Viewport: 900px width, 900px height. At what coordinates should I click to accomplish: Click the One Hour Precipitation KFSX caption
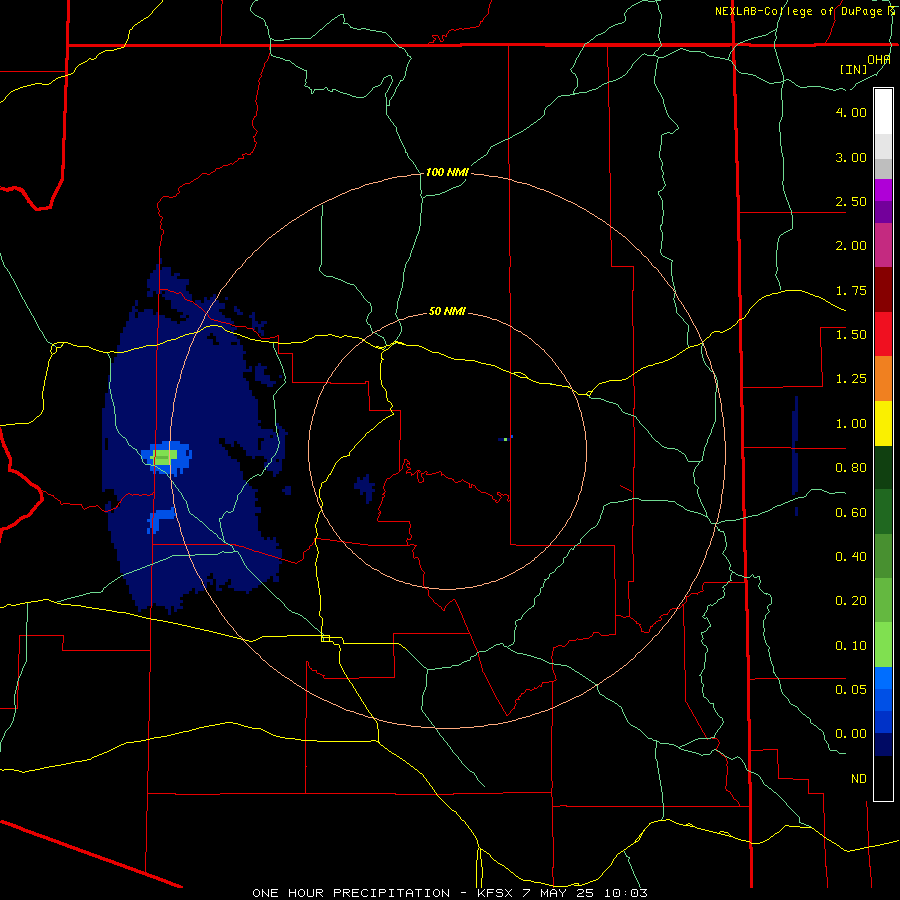tap(450, 893)
